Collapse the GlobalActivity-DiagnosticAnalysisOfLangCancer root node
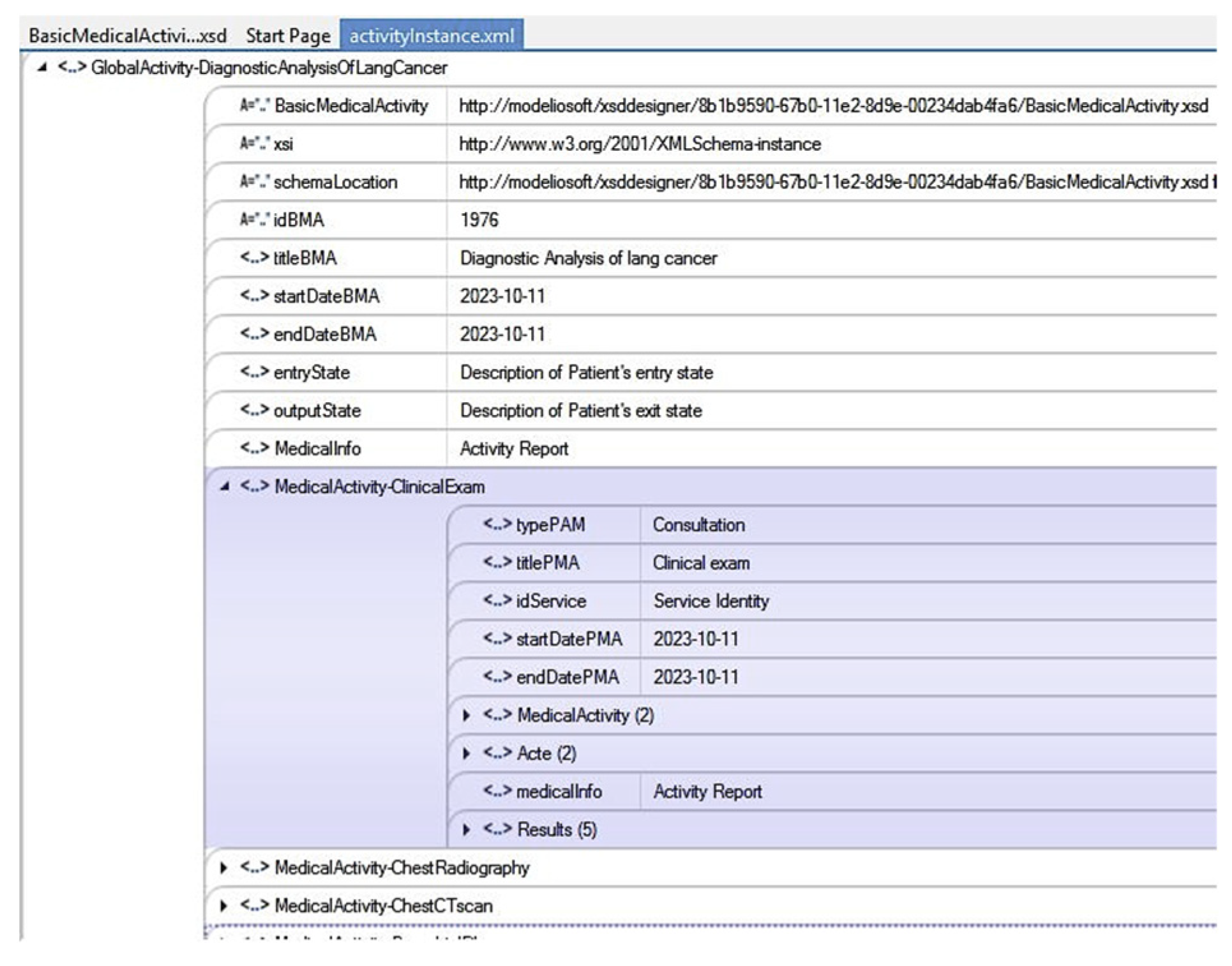1232x966 pixels. (42, 67)
